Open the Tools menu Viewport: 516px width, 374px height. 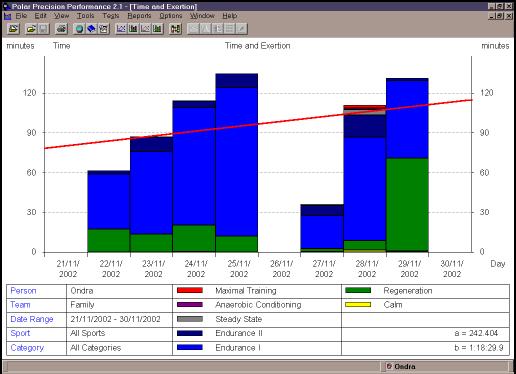tap(85, 16)
